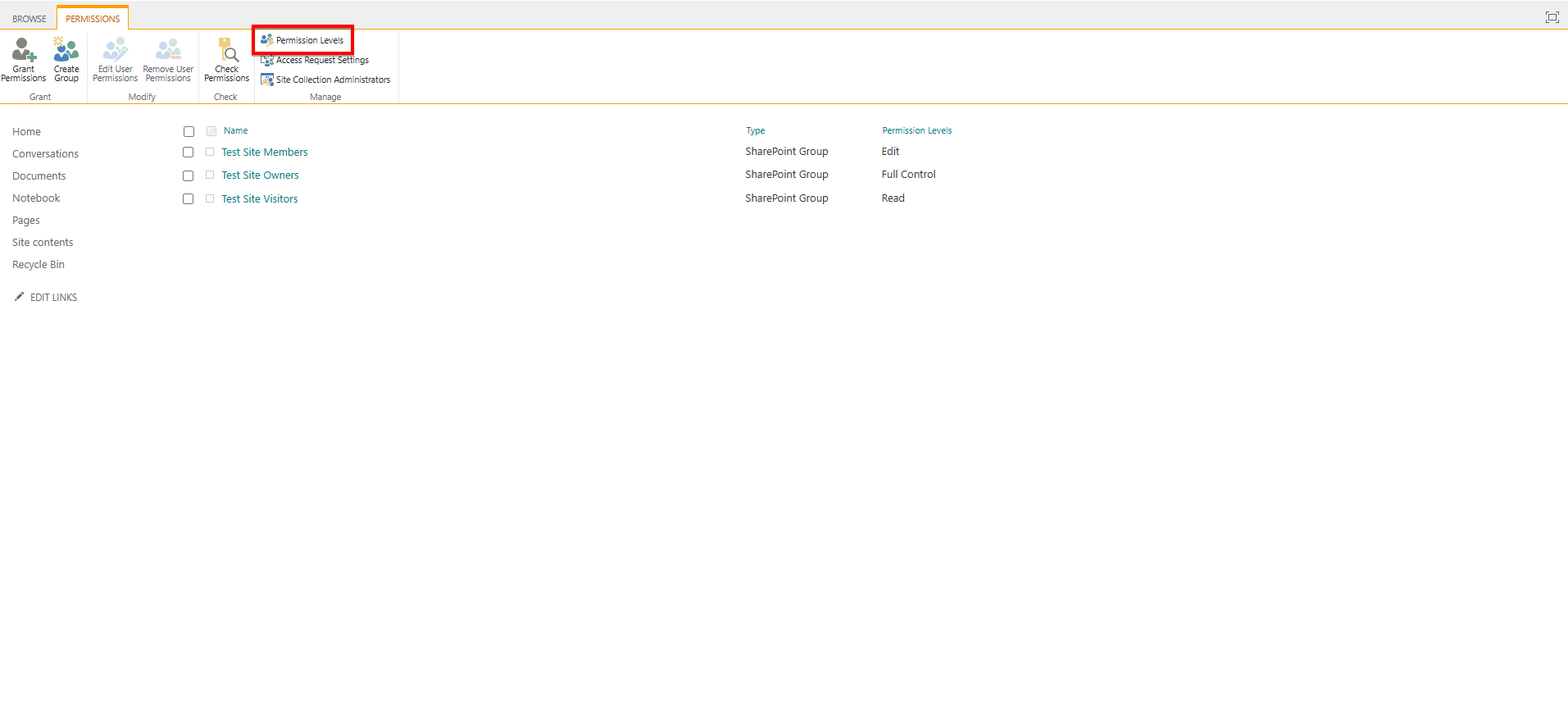Open the Test Site Owners group

[260, 175]
